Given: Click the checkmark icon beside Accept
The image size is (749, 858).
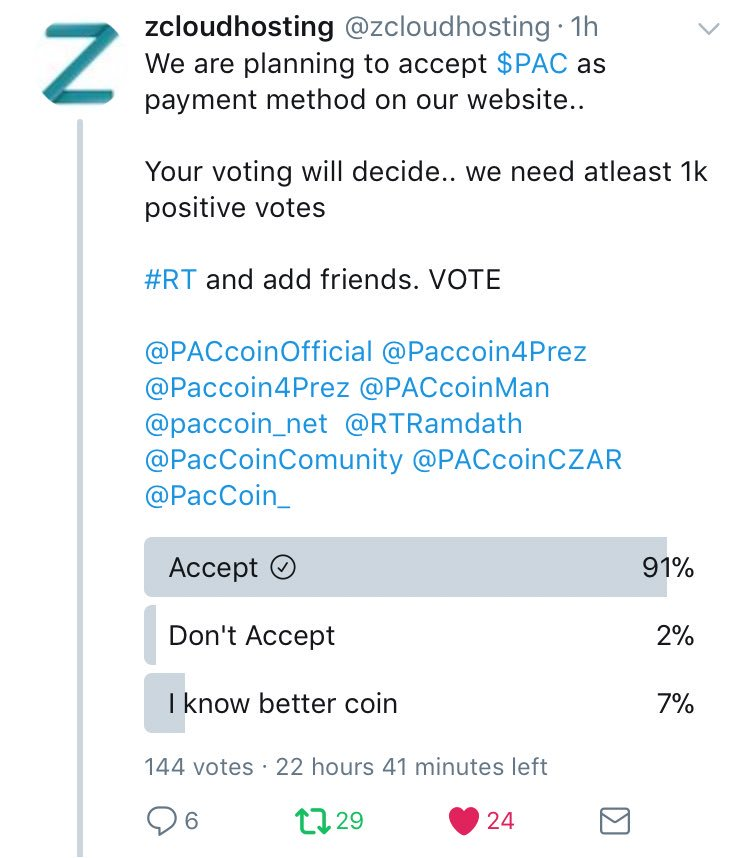Looking at the screenshot, I should (283, 567).
